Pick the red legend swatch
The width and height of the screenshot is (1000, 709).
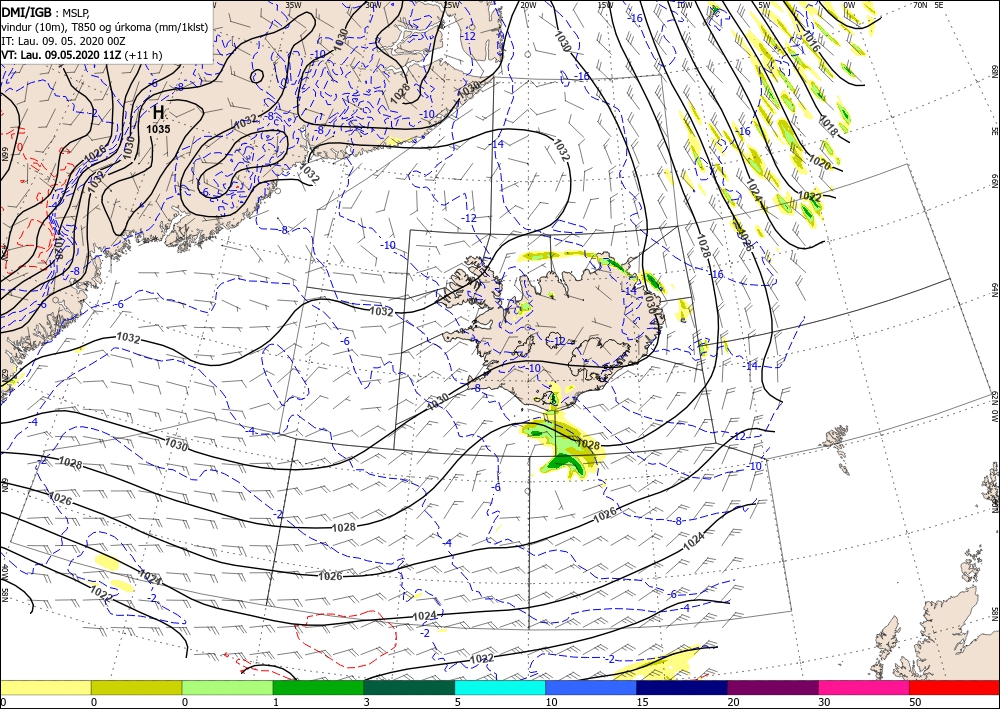pos(955,687)
